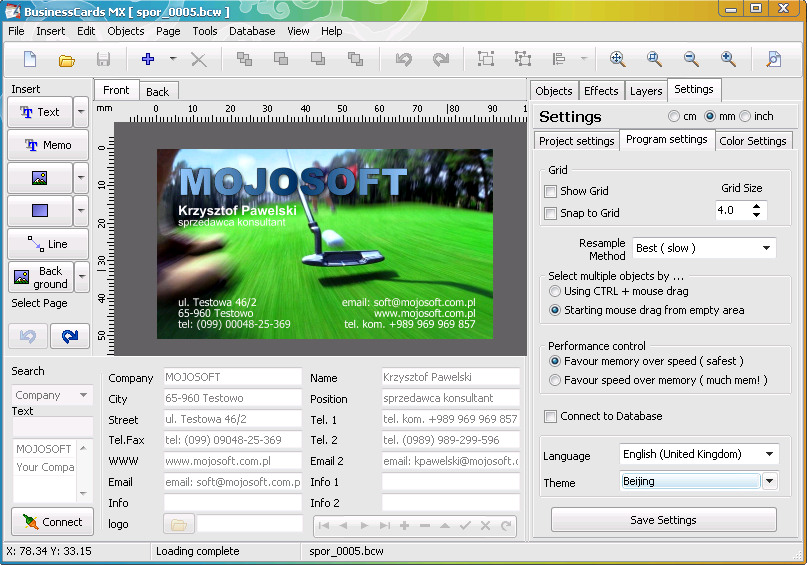Switch to the Effects tab
This screenshot has height=565, width=807.
pos(601,91)
